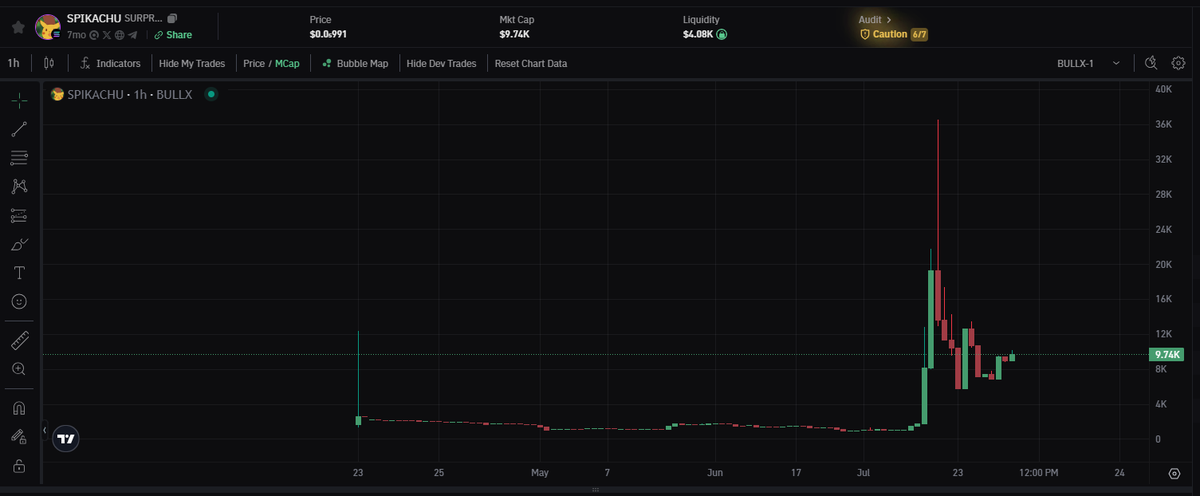Select the trend line drawing tool
Viewport: 1200px width, 496px height.
[19, 129]
